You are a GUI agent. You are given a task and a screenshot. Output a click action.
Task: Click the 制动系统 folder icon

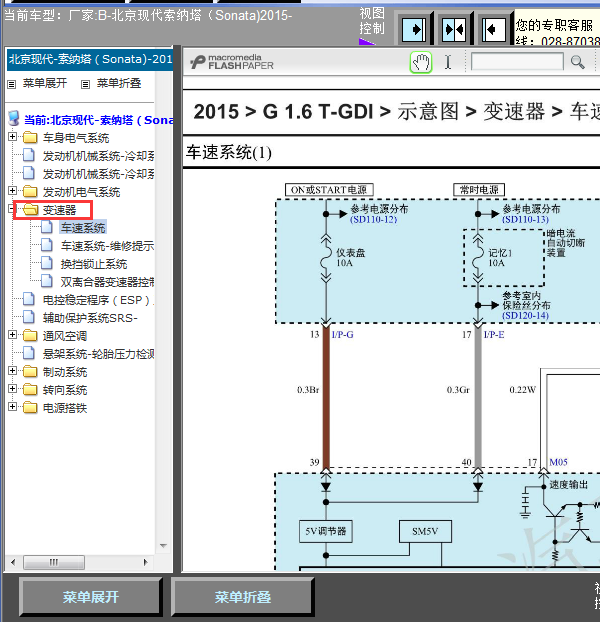point(30,372)
